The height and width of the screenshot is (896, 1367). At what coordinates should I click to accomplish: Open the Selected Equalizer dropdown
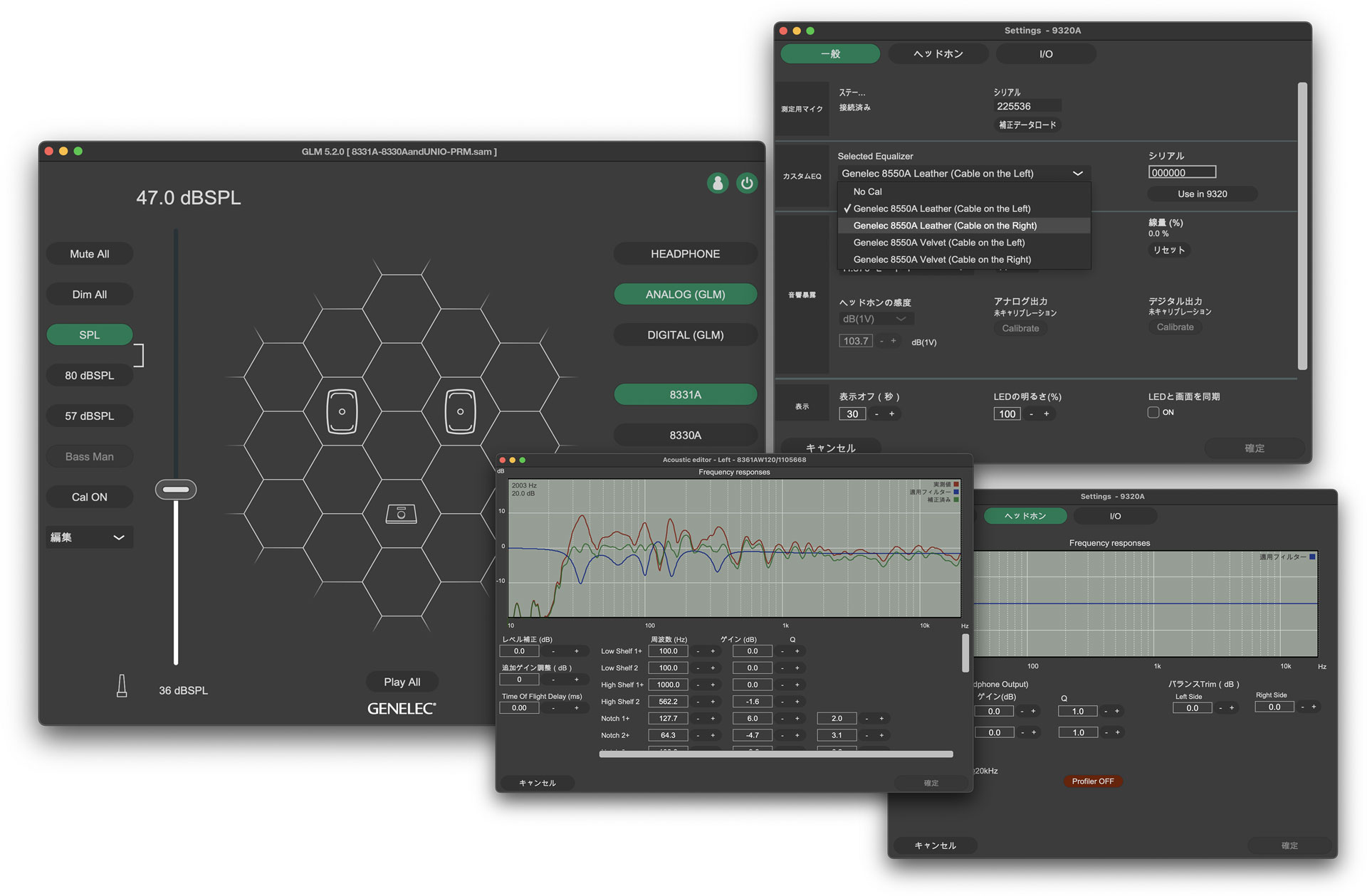[x=963, y=174]
